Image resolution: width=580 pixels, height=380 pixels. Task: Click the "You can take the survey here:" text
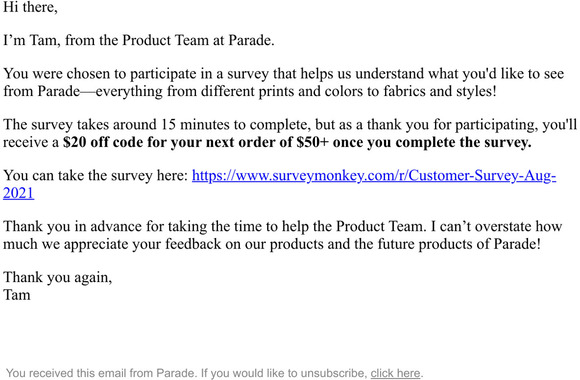(x=96, y=175)
